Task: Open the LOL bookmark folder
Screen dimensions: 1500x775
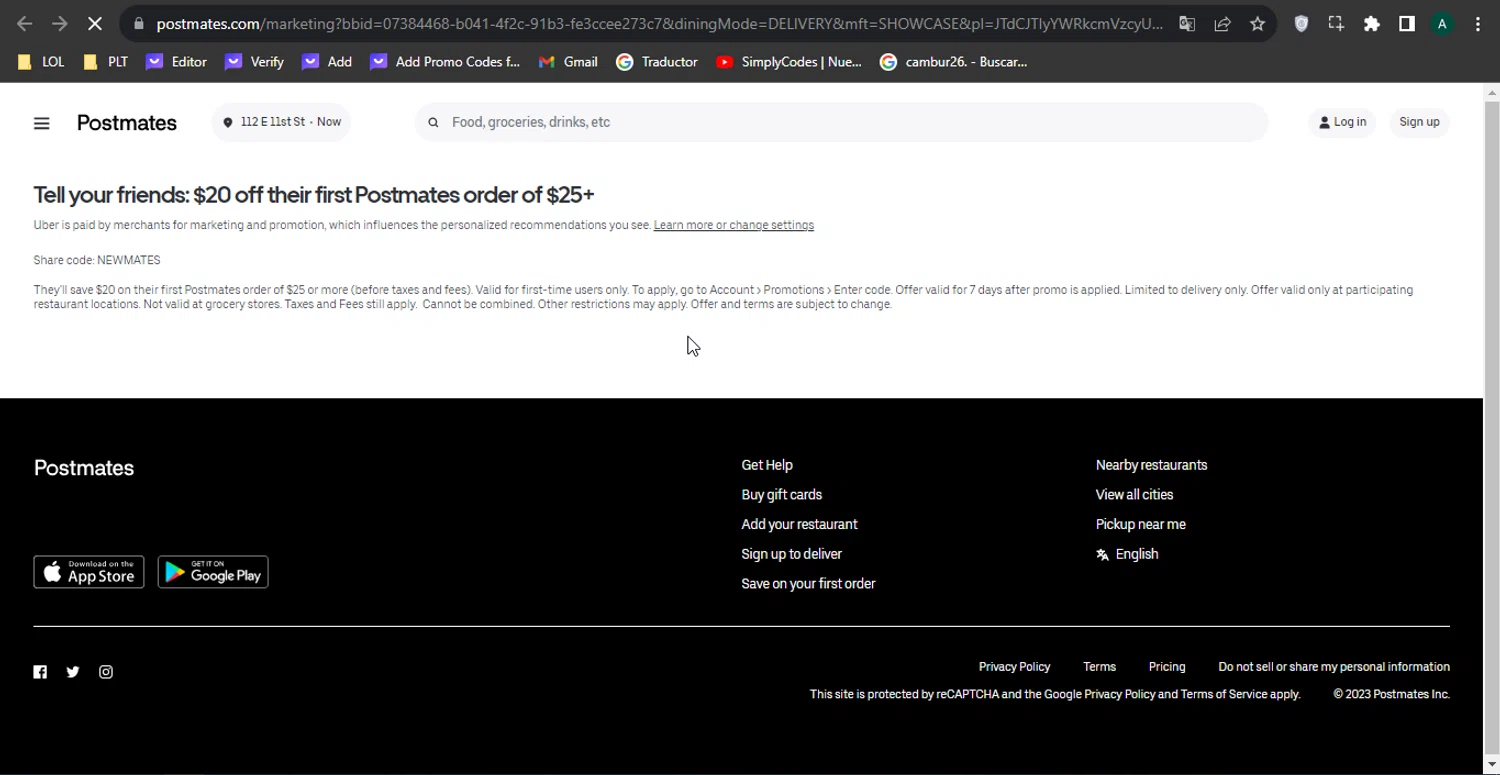Action: (x=41, y=62)
